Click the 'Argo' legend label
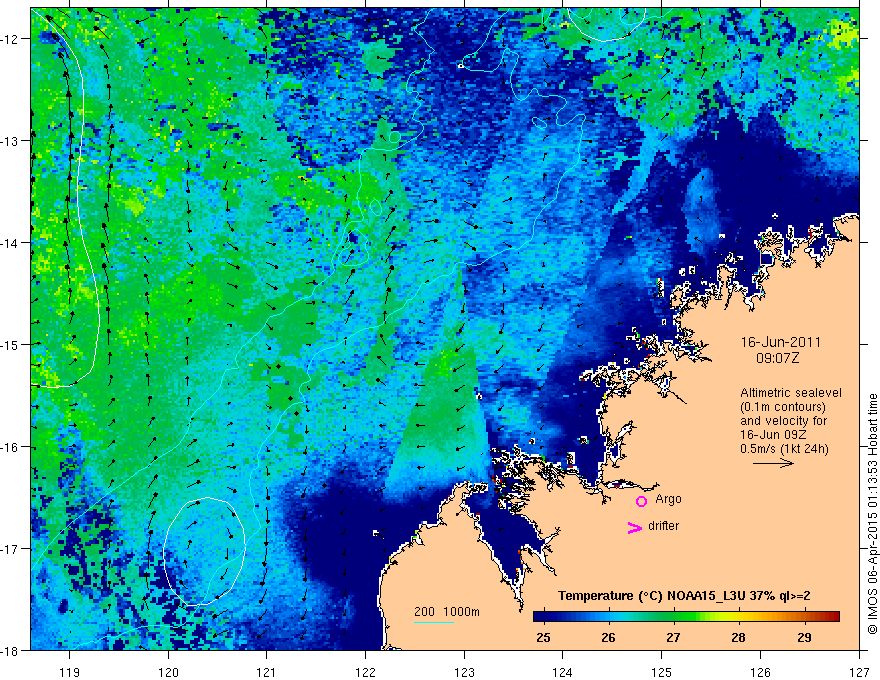The width and height of the screenshot is (880, 680). click(x=668, y=499)
